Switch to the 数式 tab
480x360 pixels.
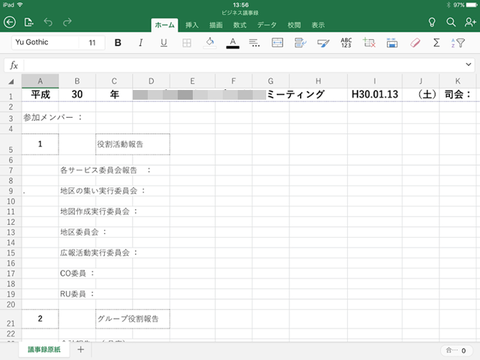[x=240, y=25]
